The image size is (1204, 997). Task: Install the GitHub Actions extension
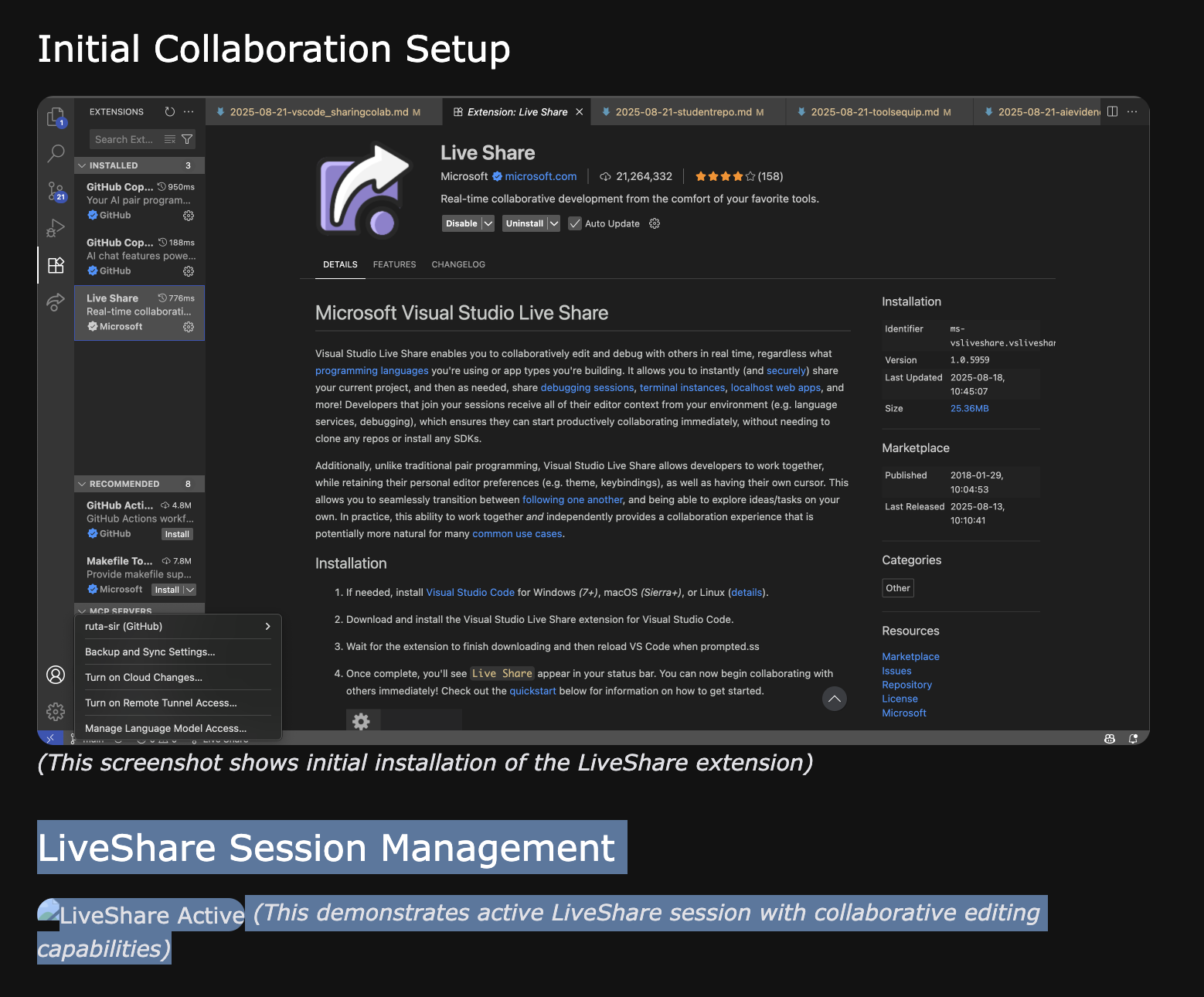177,534
